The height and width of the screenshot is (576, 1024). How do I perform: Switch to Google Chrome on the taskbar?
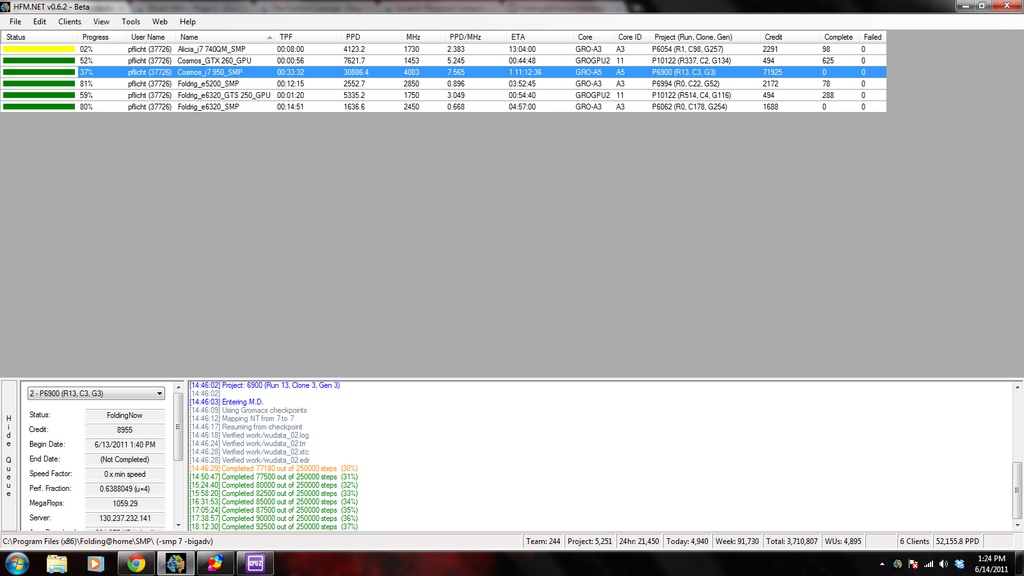coord(136,564)
